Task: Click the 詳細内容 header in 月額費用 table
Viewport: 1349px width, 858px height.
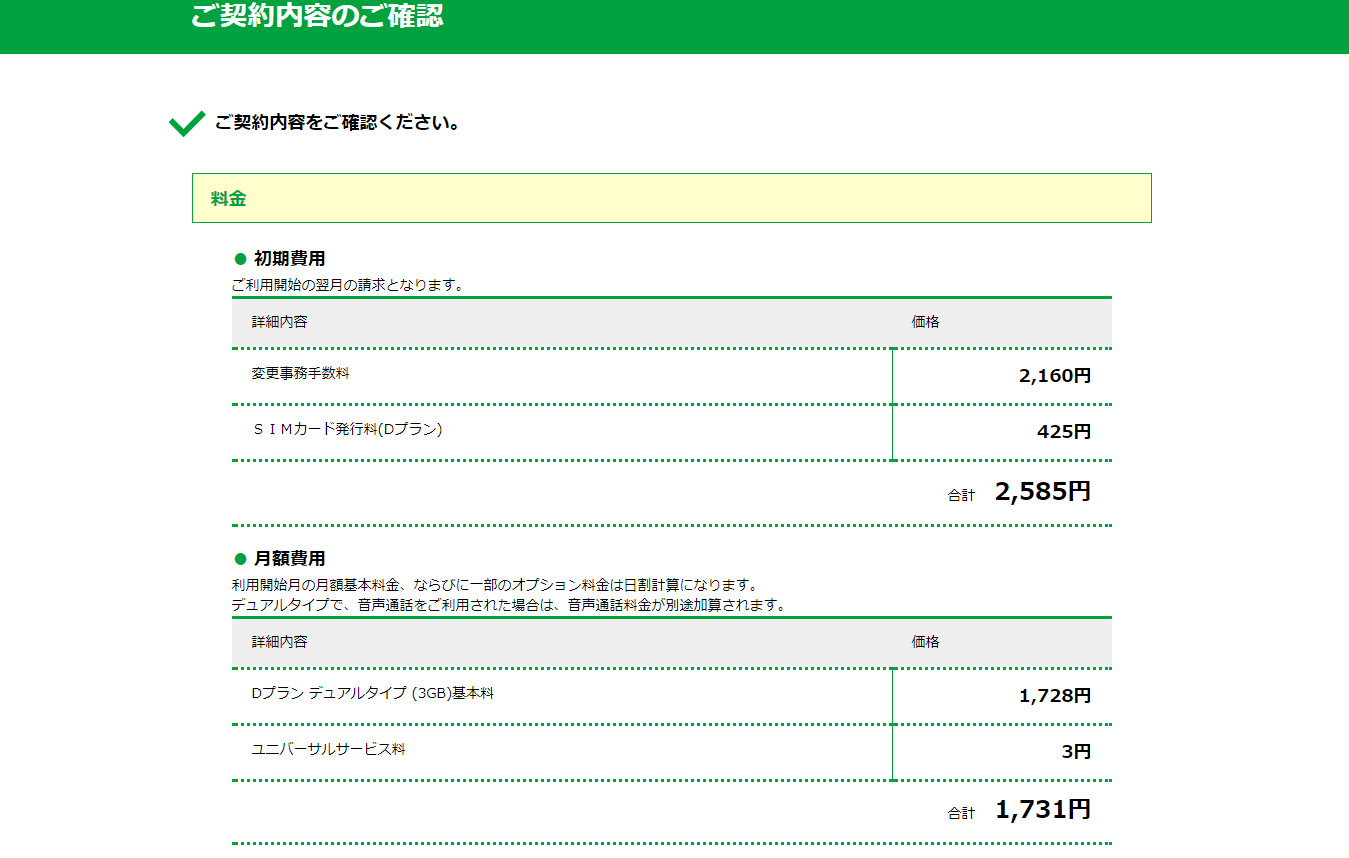Action: (280, 642)
